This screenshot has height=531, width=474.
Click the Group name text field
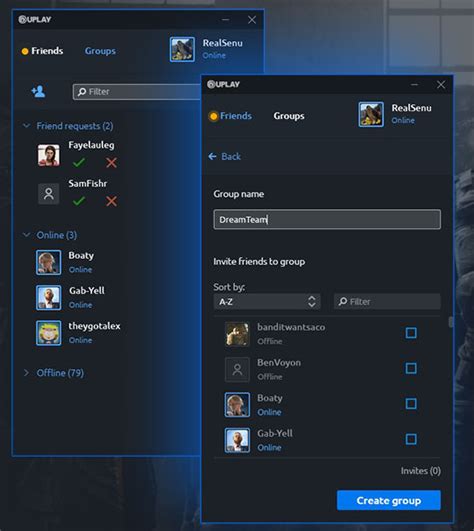[x=327, y=219]
